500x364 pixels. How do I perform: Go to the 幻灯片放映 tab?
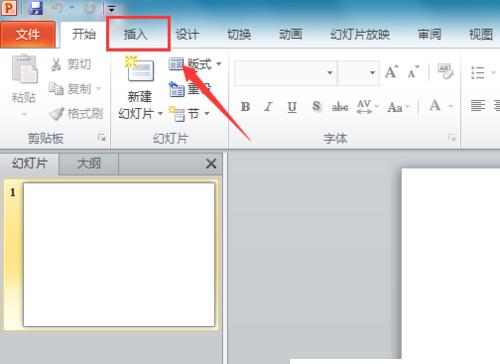point(360,34)
